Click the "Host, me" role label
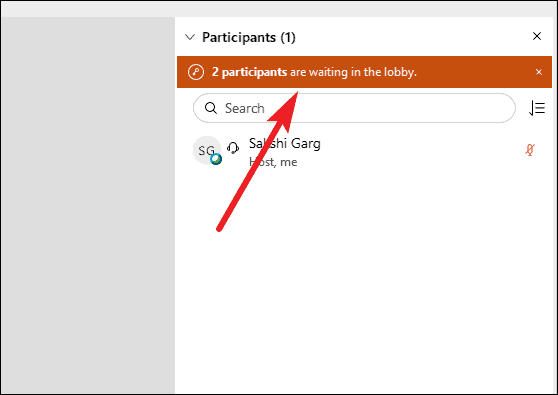Screen dimensions: 558x395 pyautogui.click(x=273, y=162)
